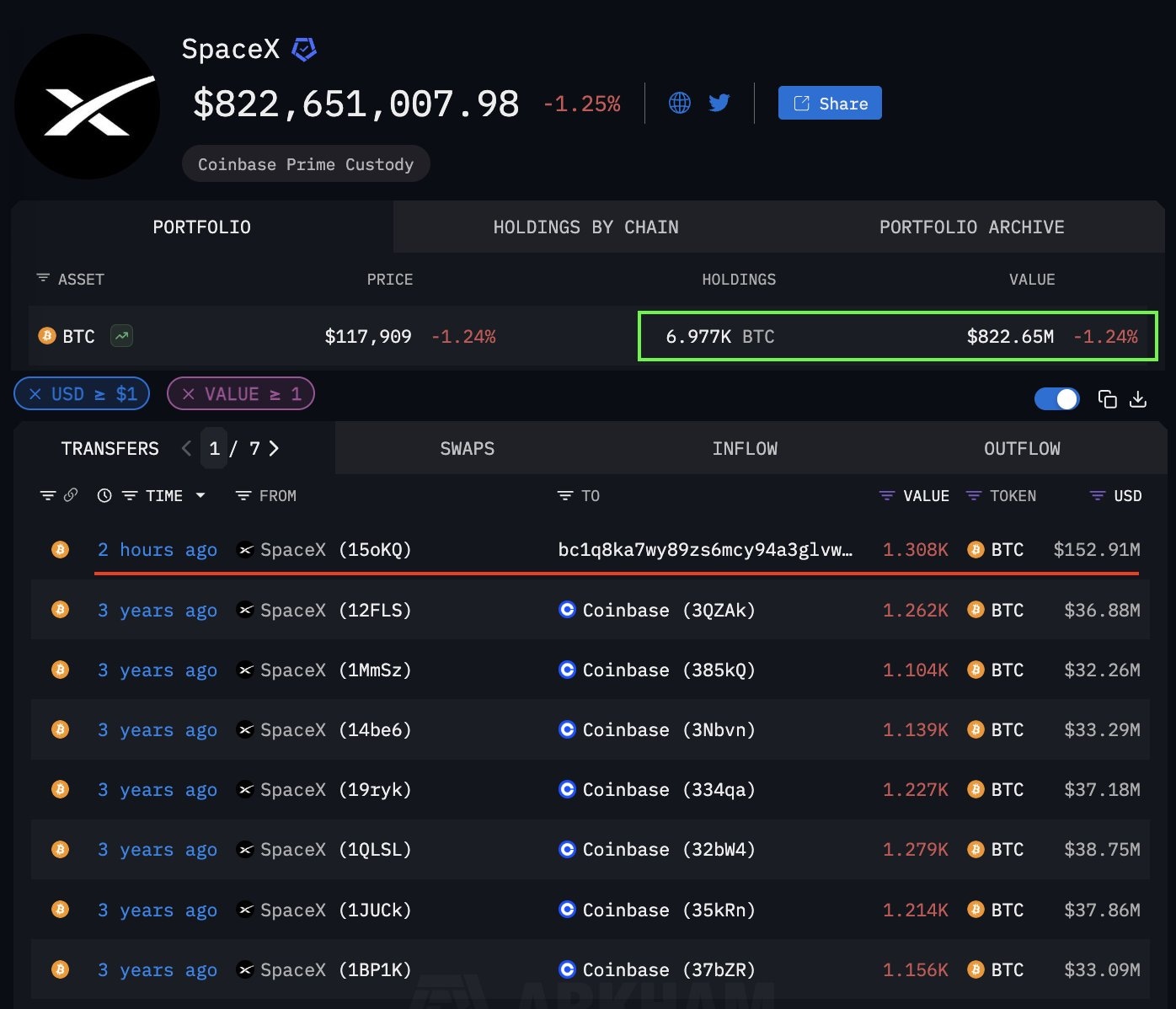1176x1009 pixels.
Task: Click SpaceX logo beside the 1MmSz address
Action: [x=245, y=670]
